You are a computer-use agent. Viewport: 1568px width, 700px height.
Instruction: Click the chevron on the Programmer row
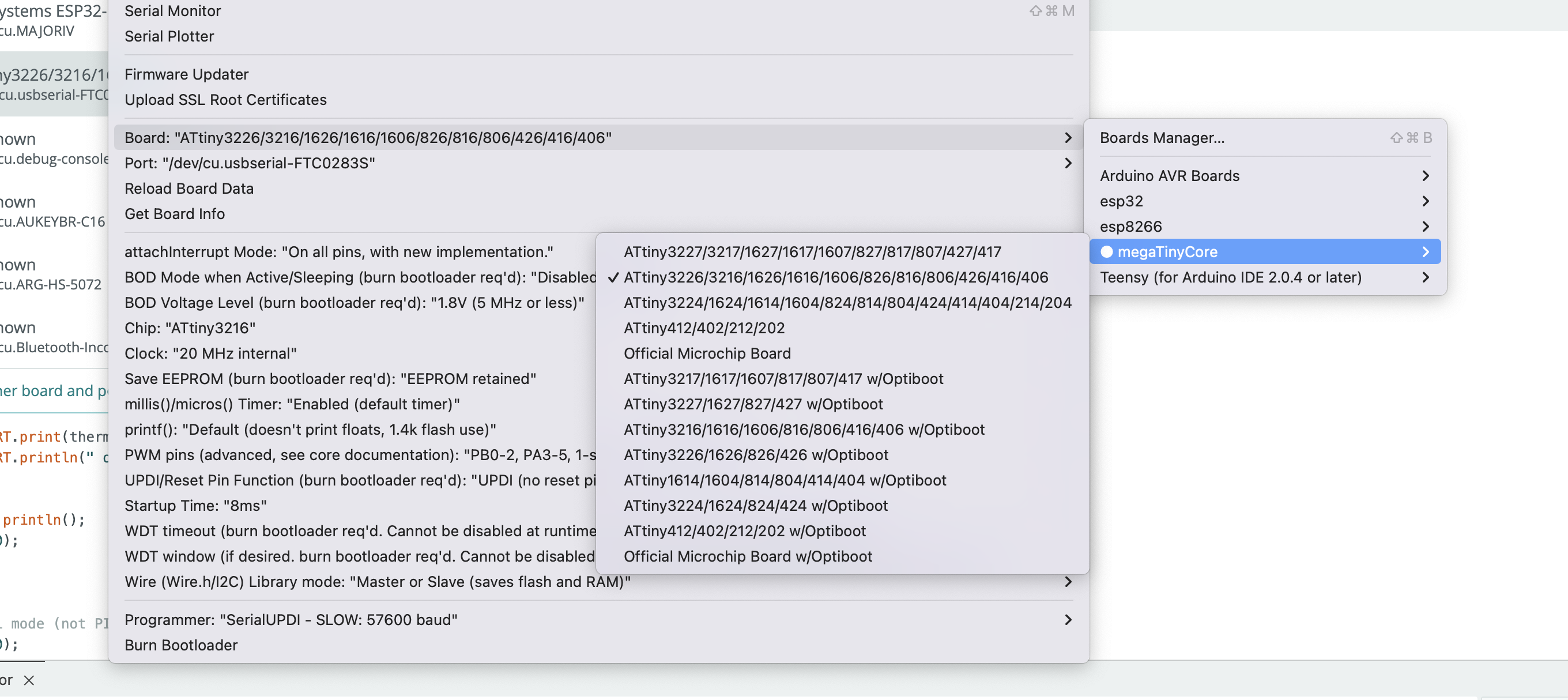[1068, 620]
